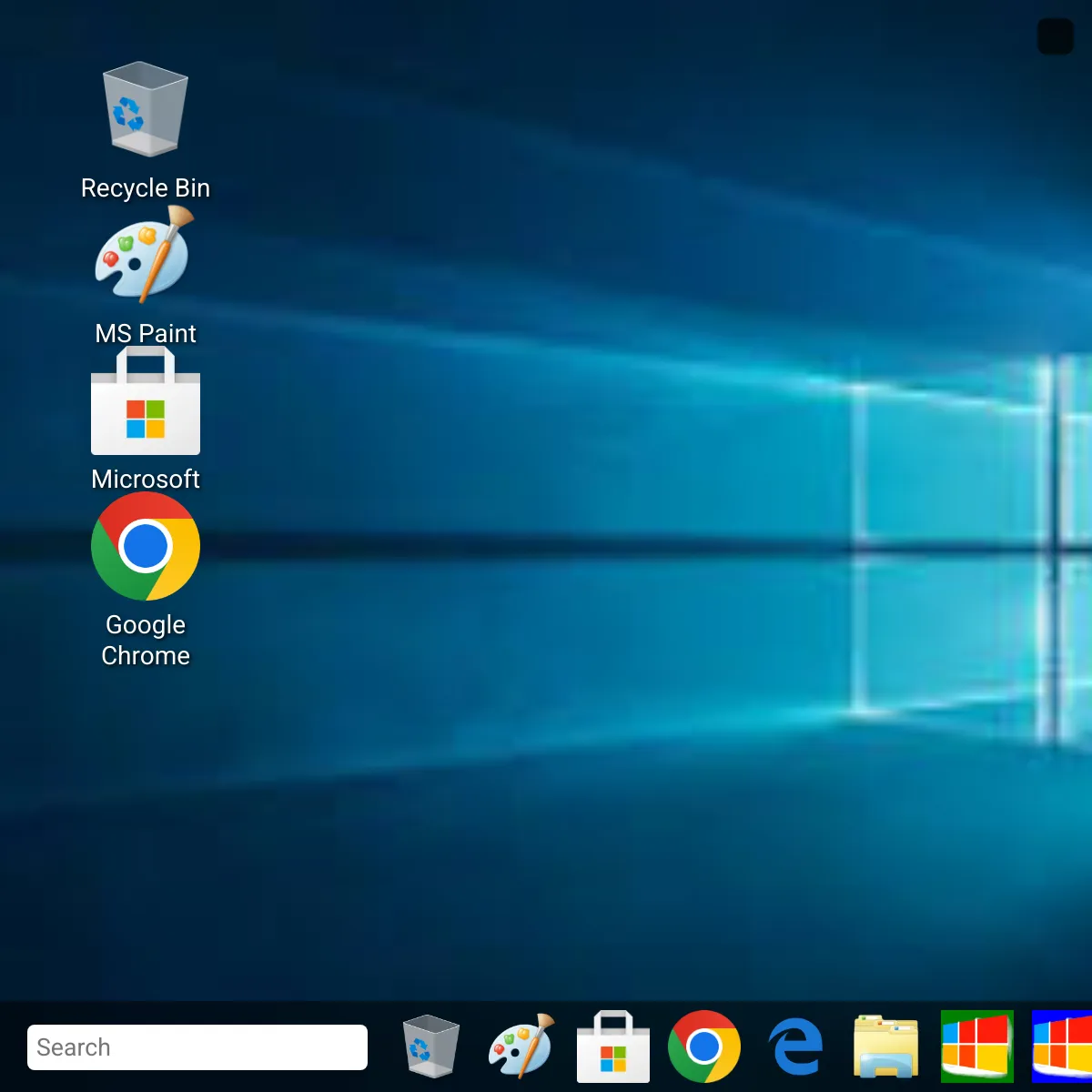Open Paint from the taskbar
The width and height of the screenshot is (1092, 1092).
(x=522, y=1046)
